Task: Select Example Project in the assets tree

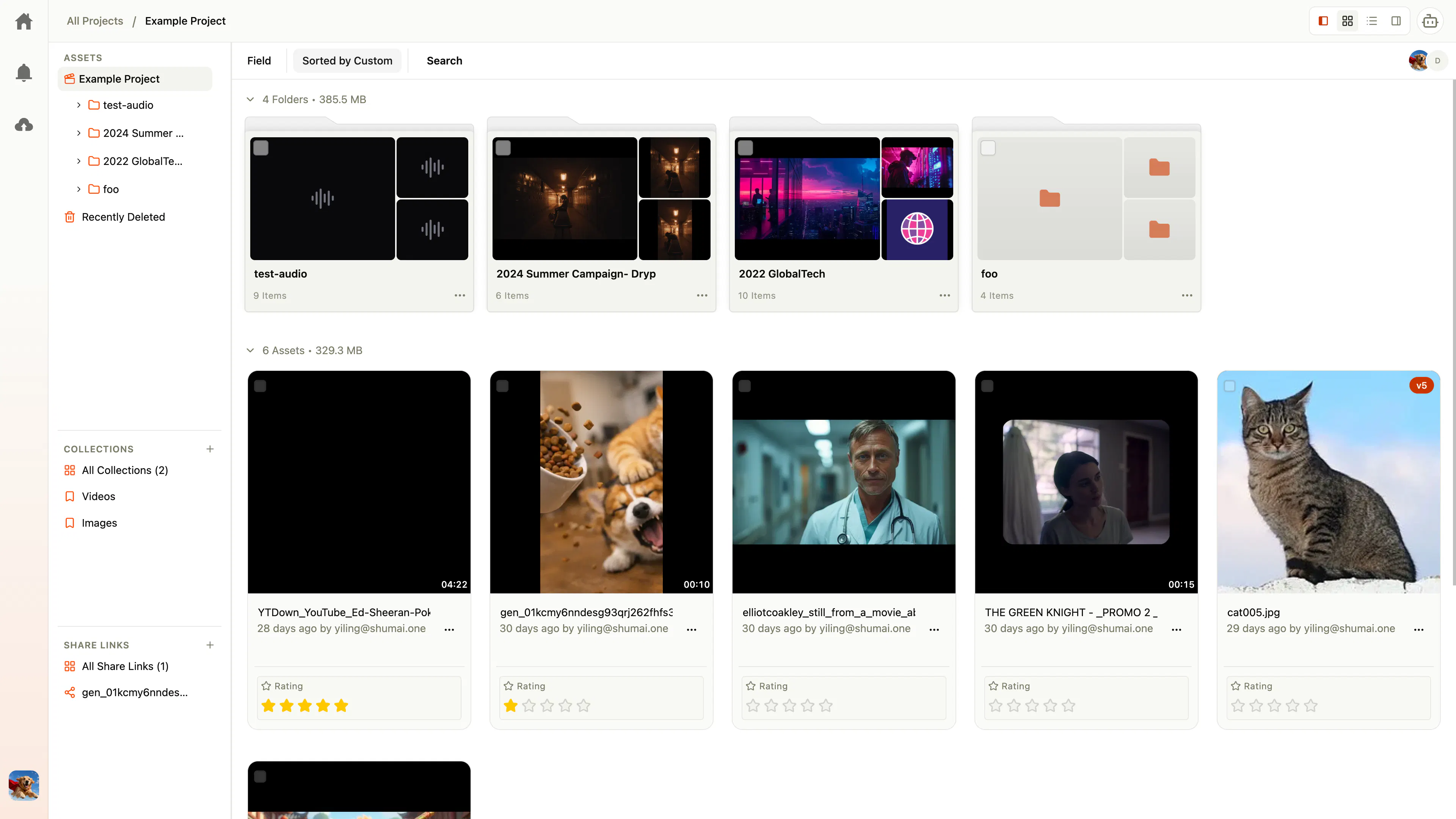Action: (x=135, y=79)
